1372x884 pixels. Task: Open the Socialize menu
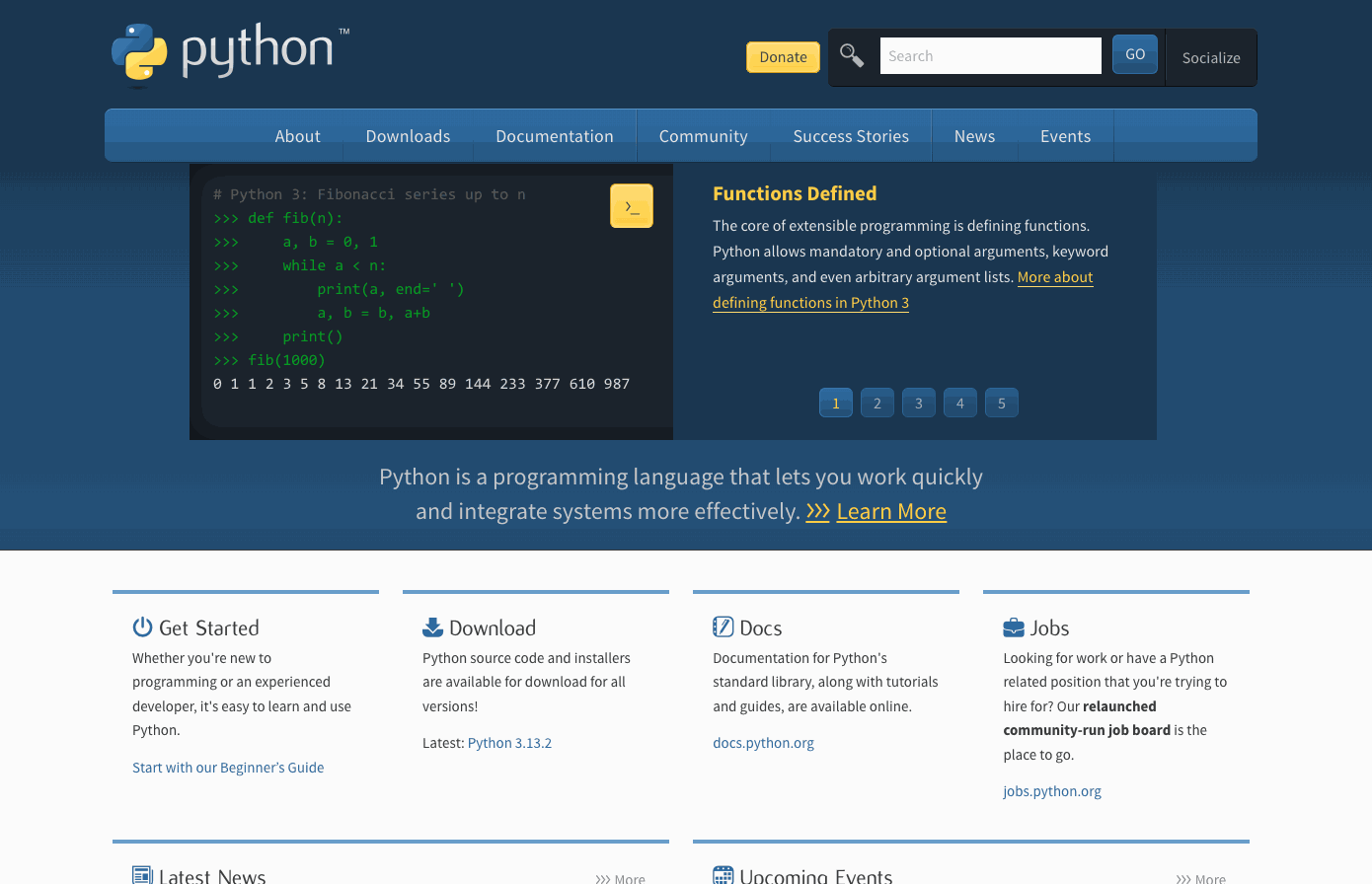1211,57
